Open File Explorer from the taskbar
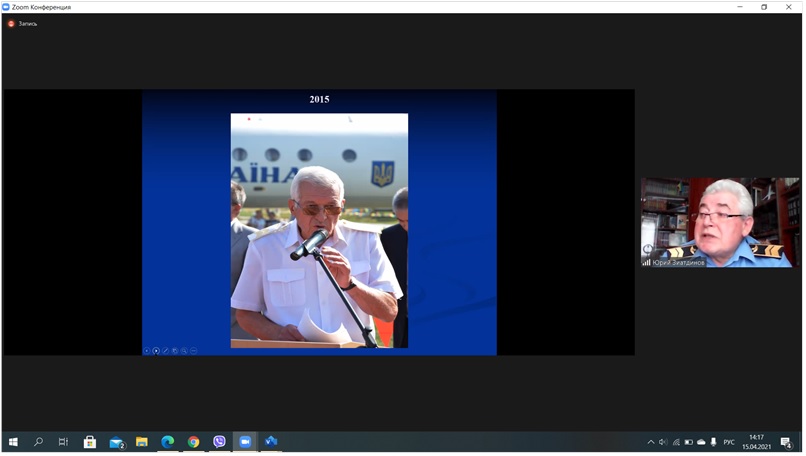The width and height of the screenshot is (806, 456). coord(141,441)
